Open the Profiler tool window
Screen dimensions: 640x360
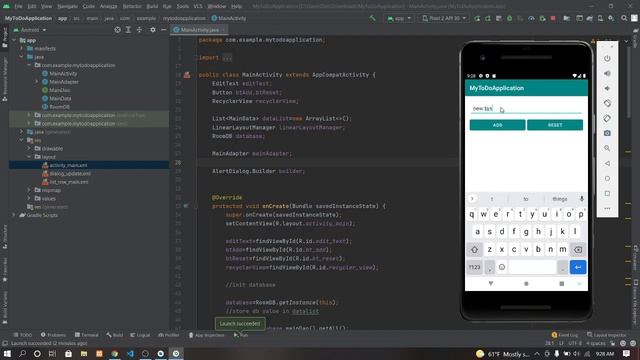coord(169,335)
